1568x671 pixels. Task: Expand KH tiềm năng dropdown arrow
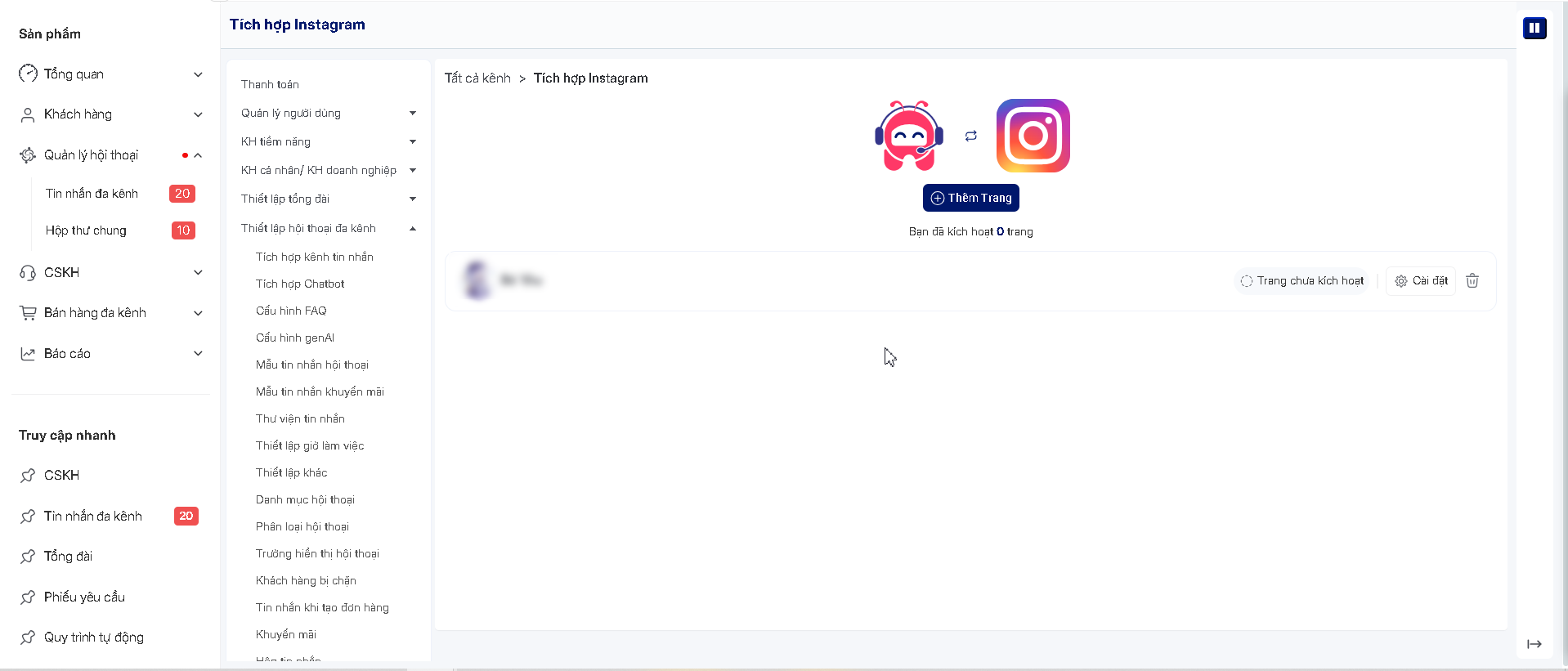coord(413,141)
